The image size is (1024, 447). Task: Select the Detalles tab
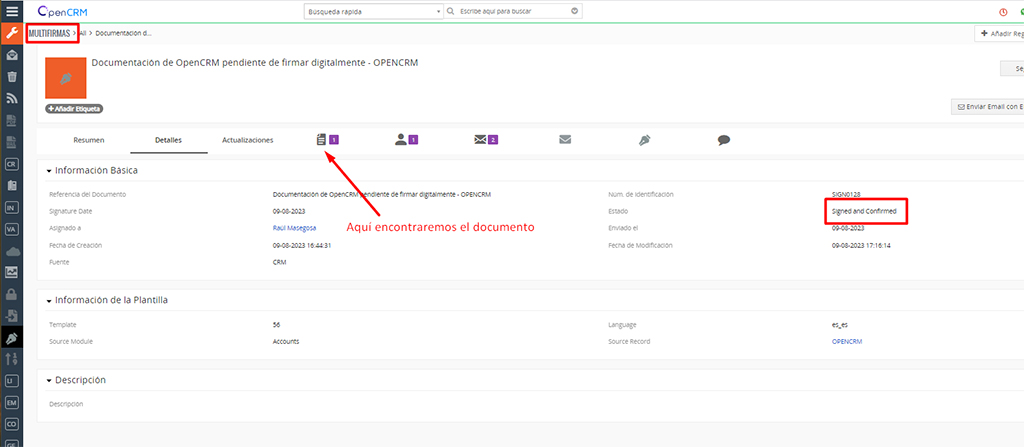168,140
